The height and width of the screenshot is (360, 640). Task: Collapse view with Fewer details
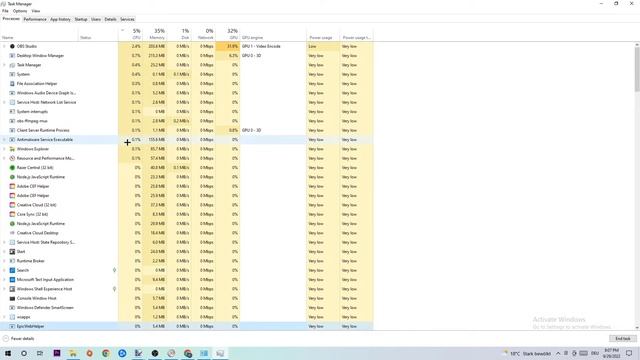(x=18, y=339)
